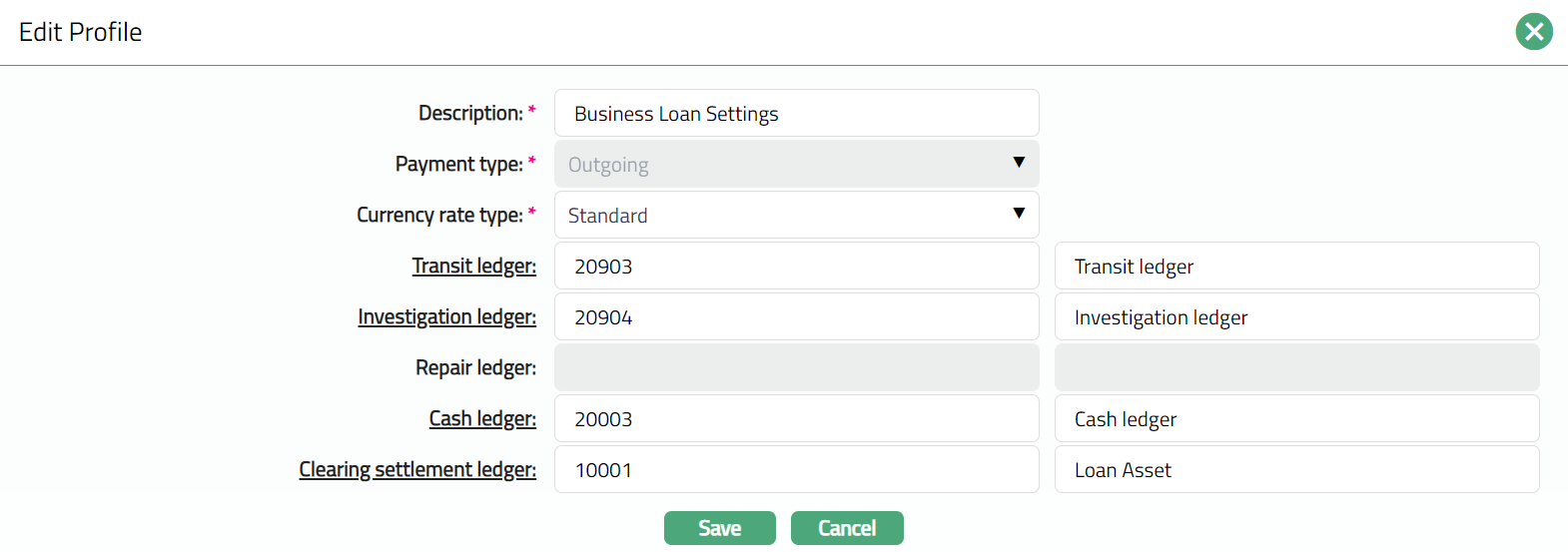Screen dimensions: 1568x552
Task: Open the Payment type dropdown
Action: pyautogui.click(x=796, y=164)
